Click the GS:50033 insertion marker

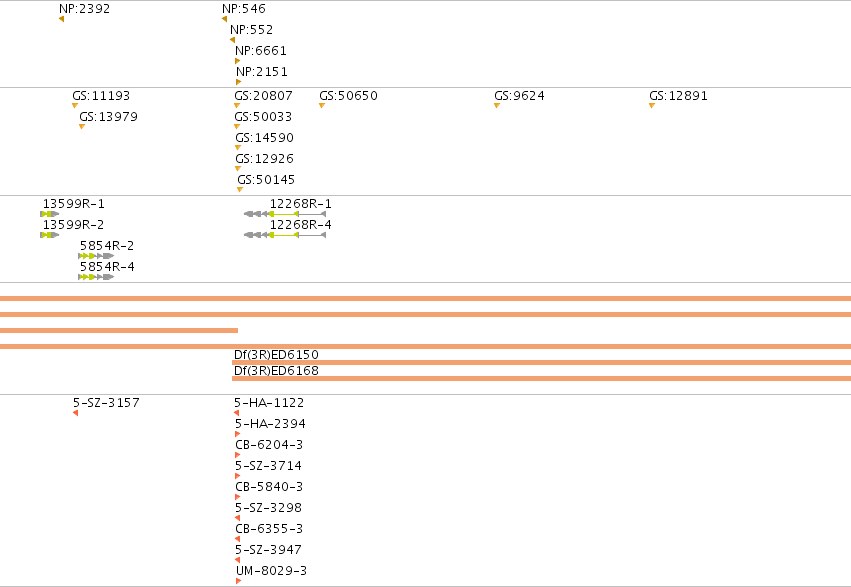coord(237,126)
